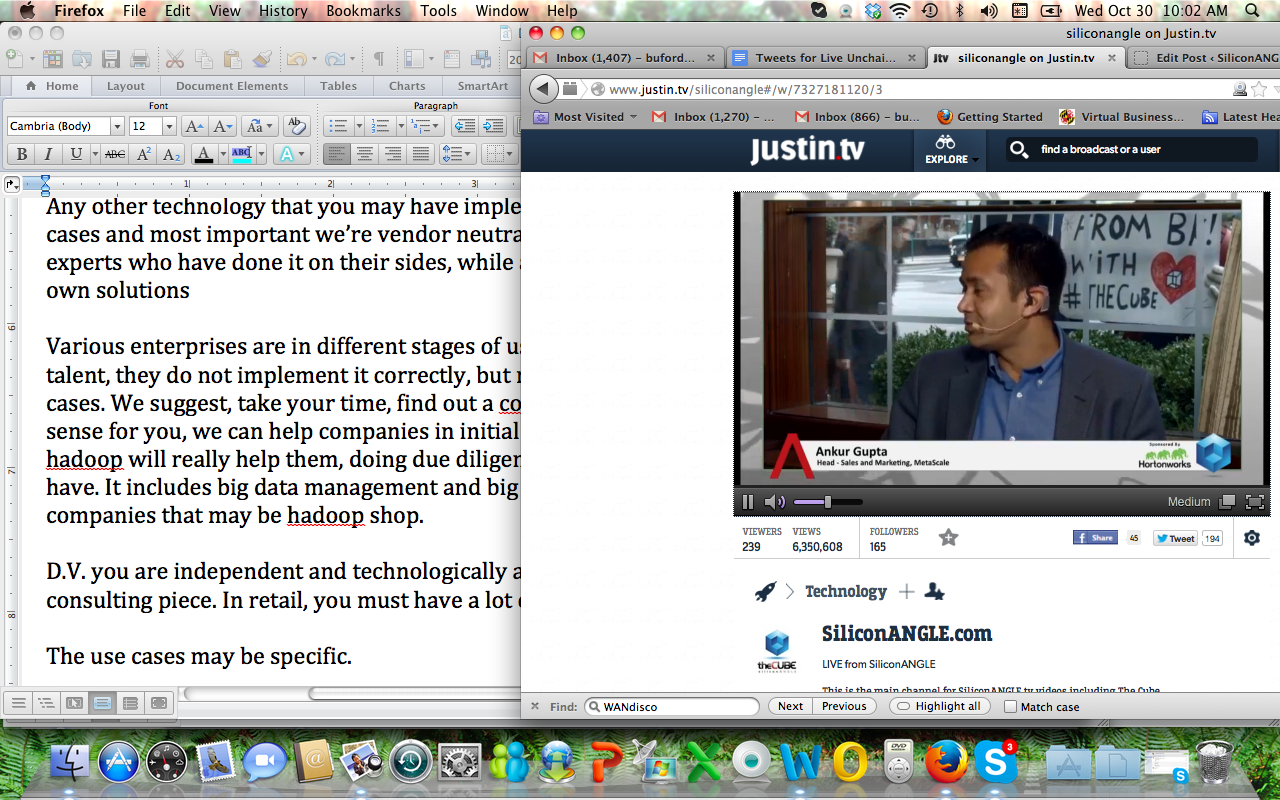This screenshot has width=1280, height=800.
Task: Open the Templates gallery icon in Word
Action: click(x=53, y=59)
